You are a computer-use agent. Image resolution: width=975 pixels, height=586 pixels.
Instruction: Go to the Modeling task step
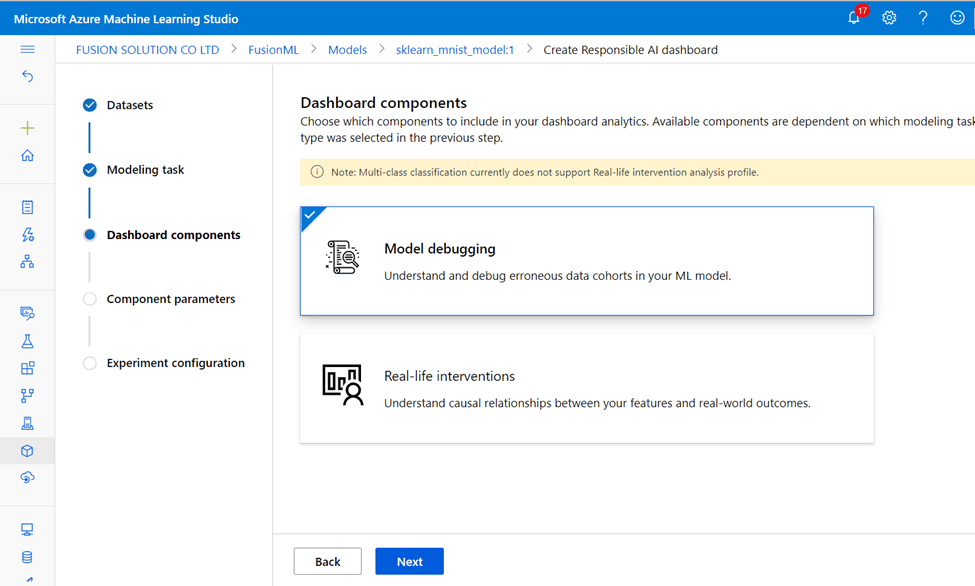coord(145,170)
